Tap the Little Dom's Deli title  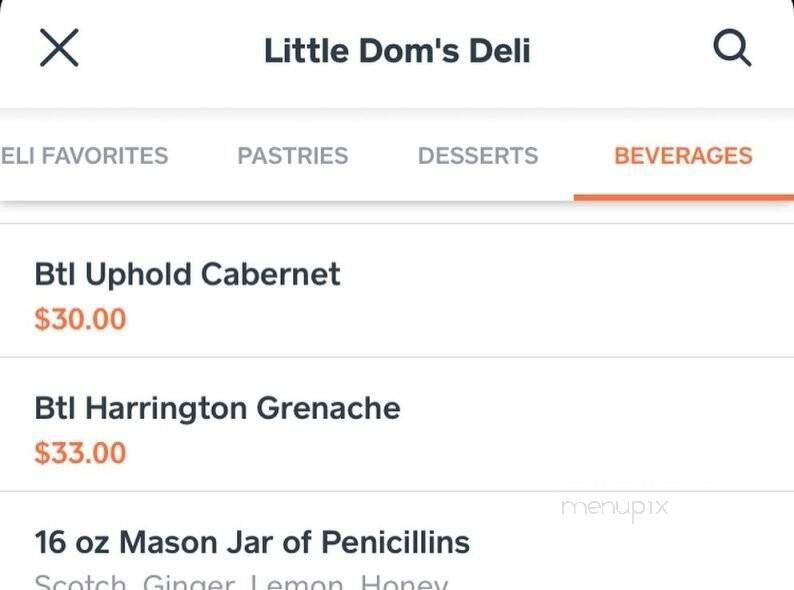pyautogui.click(x=397, y=50)
